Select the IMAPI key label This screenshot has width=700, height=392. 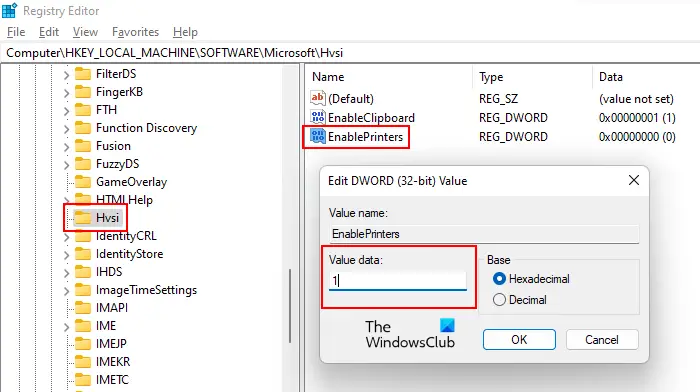tap(112, 308)
